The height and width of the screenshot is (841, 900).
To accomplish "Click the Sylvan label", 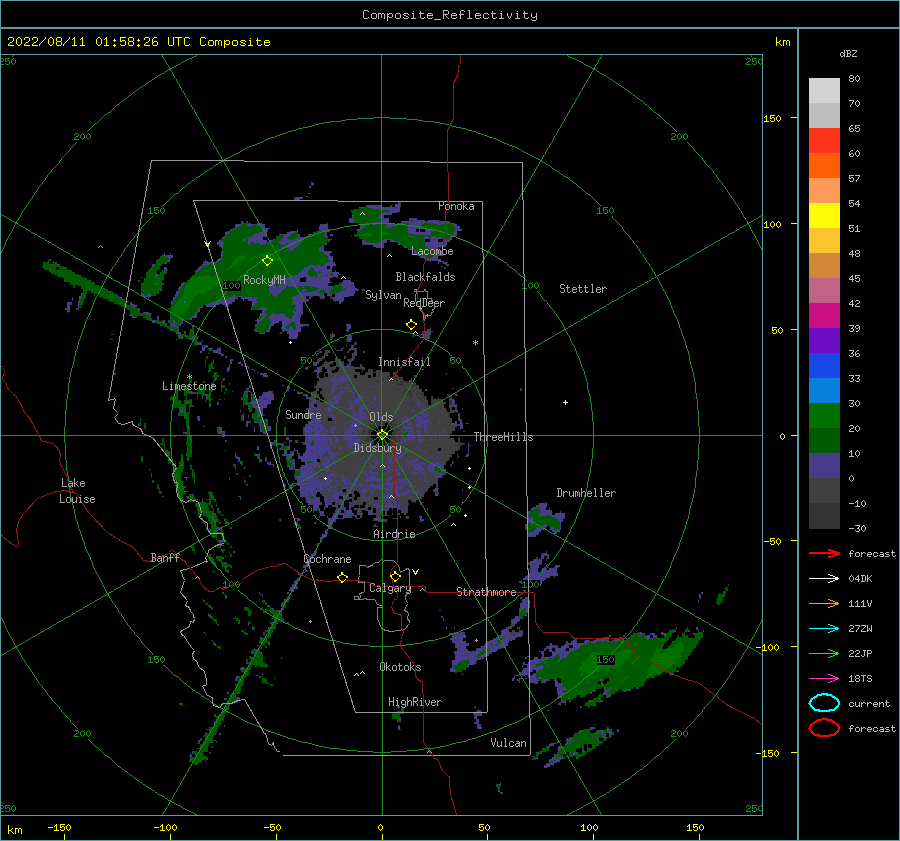I will pyautogui.click(x=383, y=295).
